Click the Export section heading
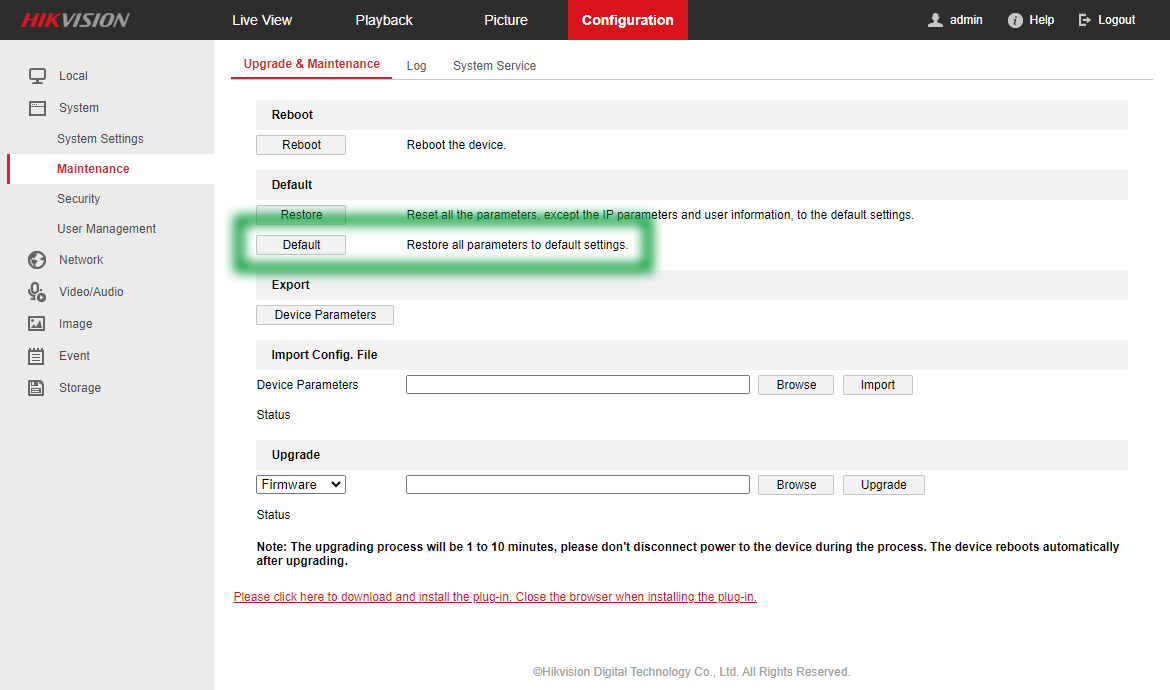The image size is (1170, 690). point(290,285)
